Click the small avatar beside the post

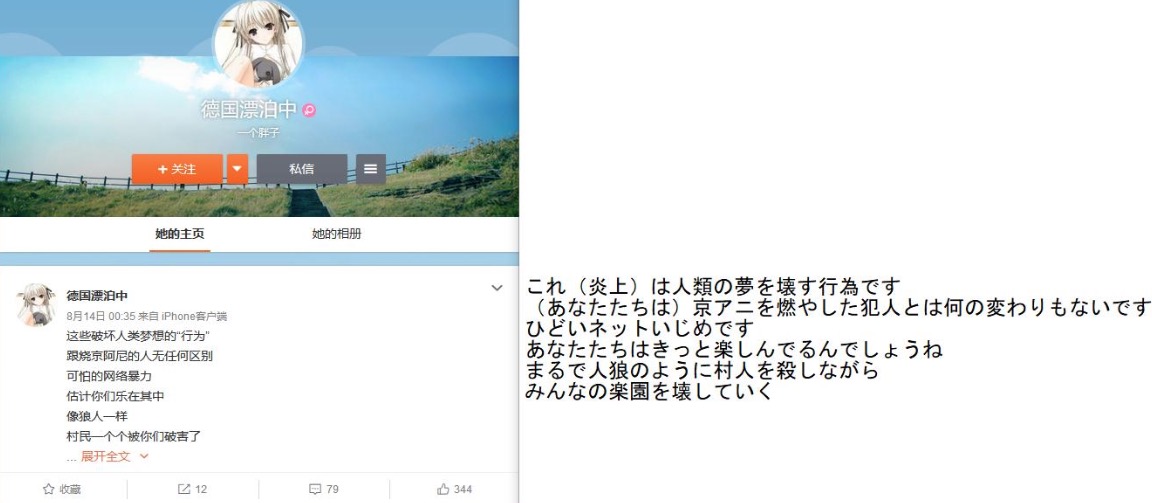36,305
